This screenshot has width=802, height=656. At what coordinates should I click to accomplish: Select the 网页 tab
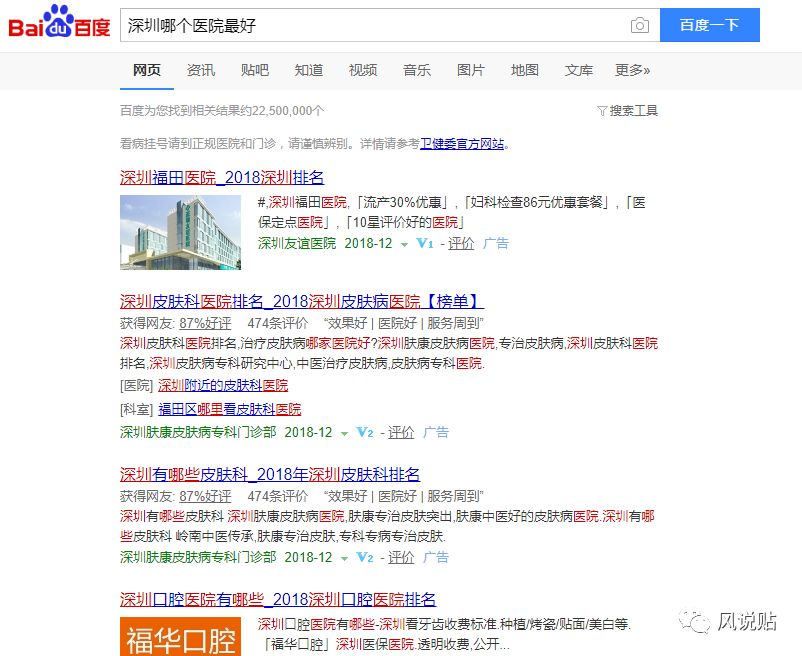tap(147, 70)
